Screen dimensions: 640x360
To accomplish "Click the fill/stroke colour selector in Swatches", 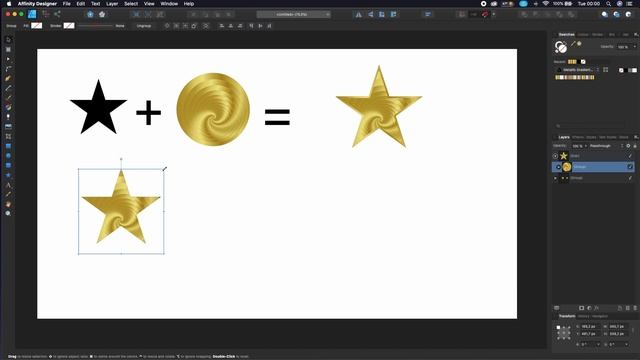I will pos(561,47).
